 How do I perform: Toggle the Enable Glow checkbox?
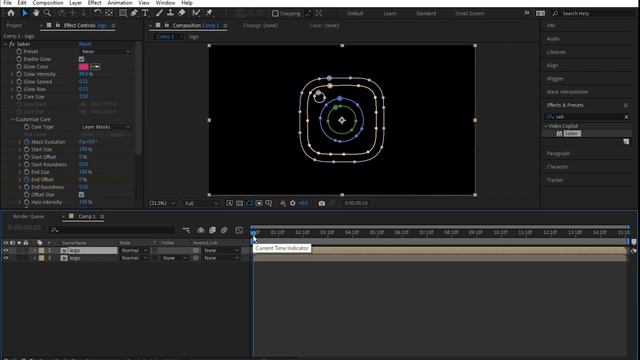pos(82,59)
